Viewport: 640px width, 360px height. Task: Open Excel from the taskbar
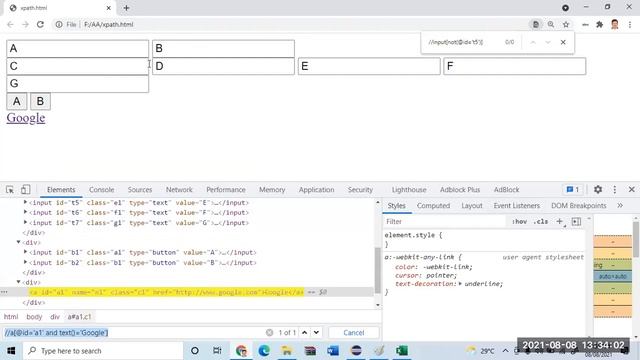(402, 351)
